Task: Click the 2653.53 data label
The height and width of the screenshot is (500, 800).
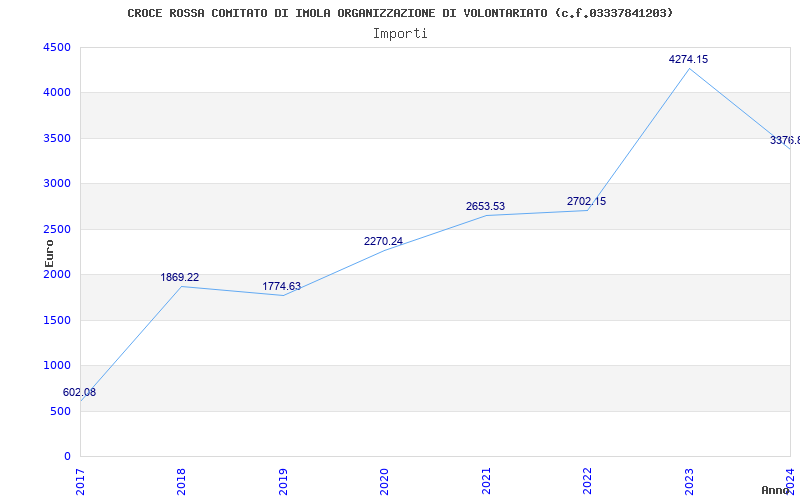Action: pos(485,206)
